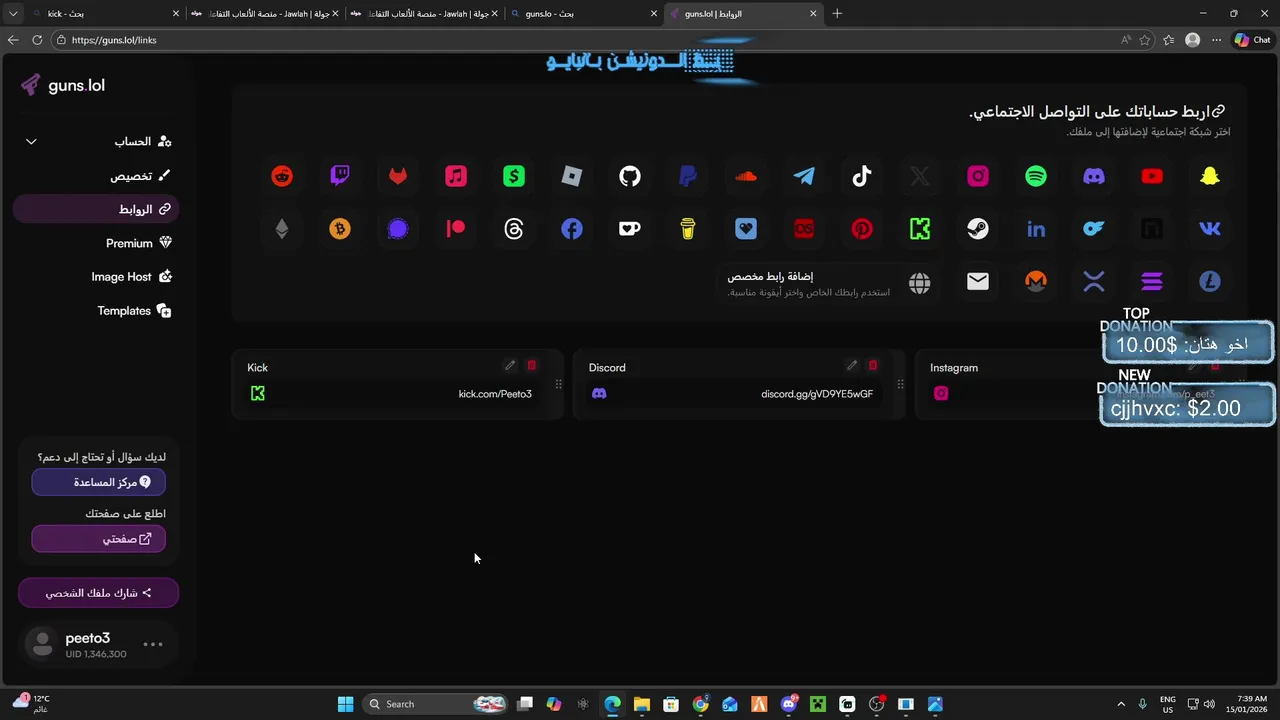Screen dimensions: 1280x720
Task: Edit the Kick link with pencil icon
Action: pos(510,366)
